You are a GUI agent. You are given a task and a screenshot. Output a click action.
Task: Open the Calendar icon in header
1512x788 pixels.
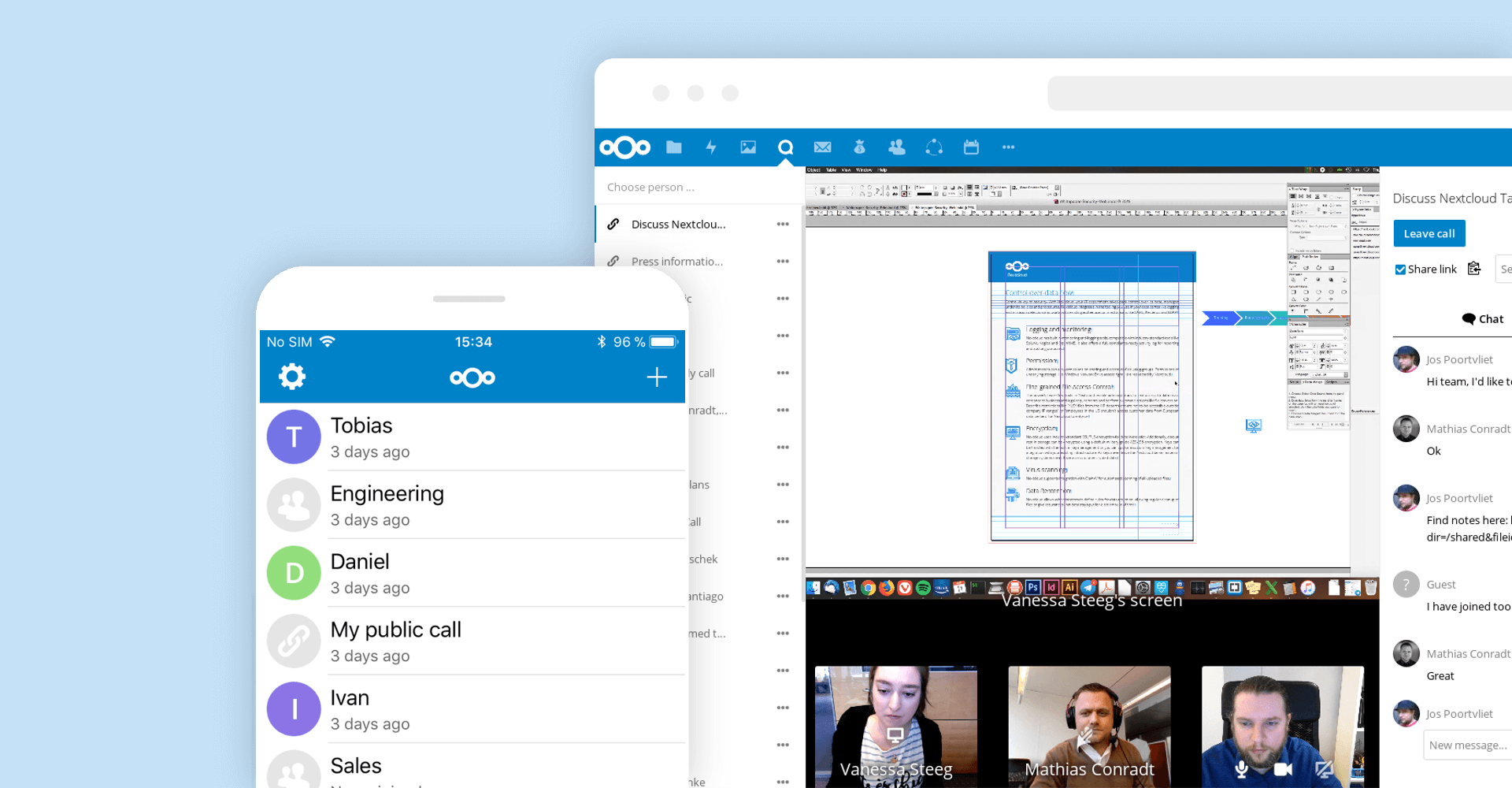(x=972, y=147)
